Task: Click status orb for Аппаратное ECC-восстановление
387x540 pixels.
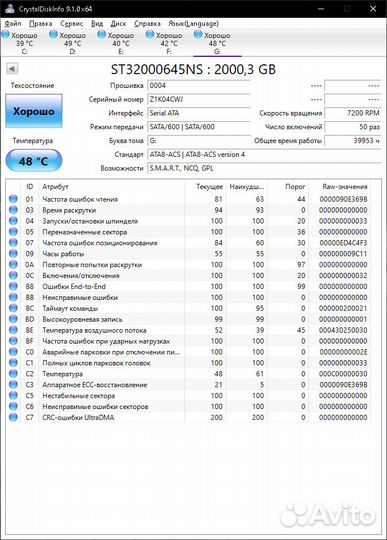Action: 13,385
